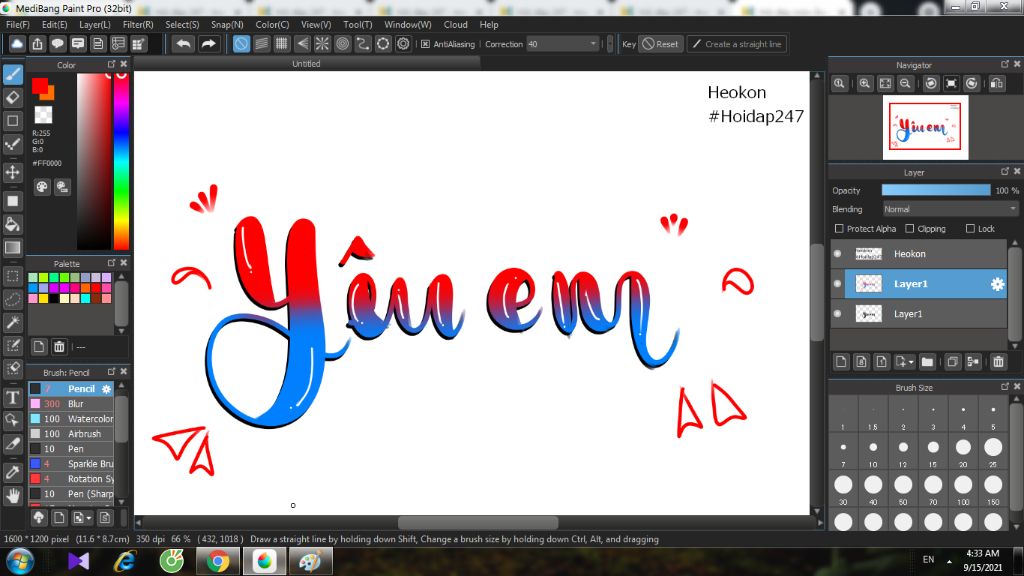Click the Create a straight line button
Image resolution: width=1024 pixels, height=576 pixels.
pyautogui.click(x=737, y=44)
